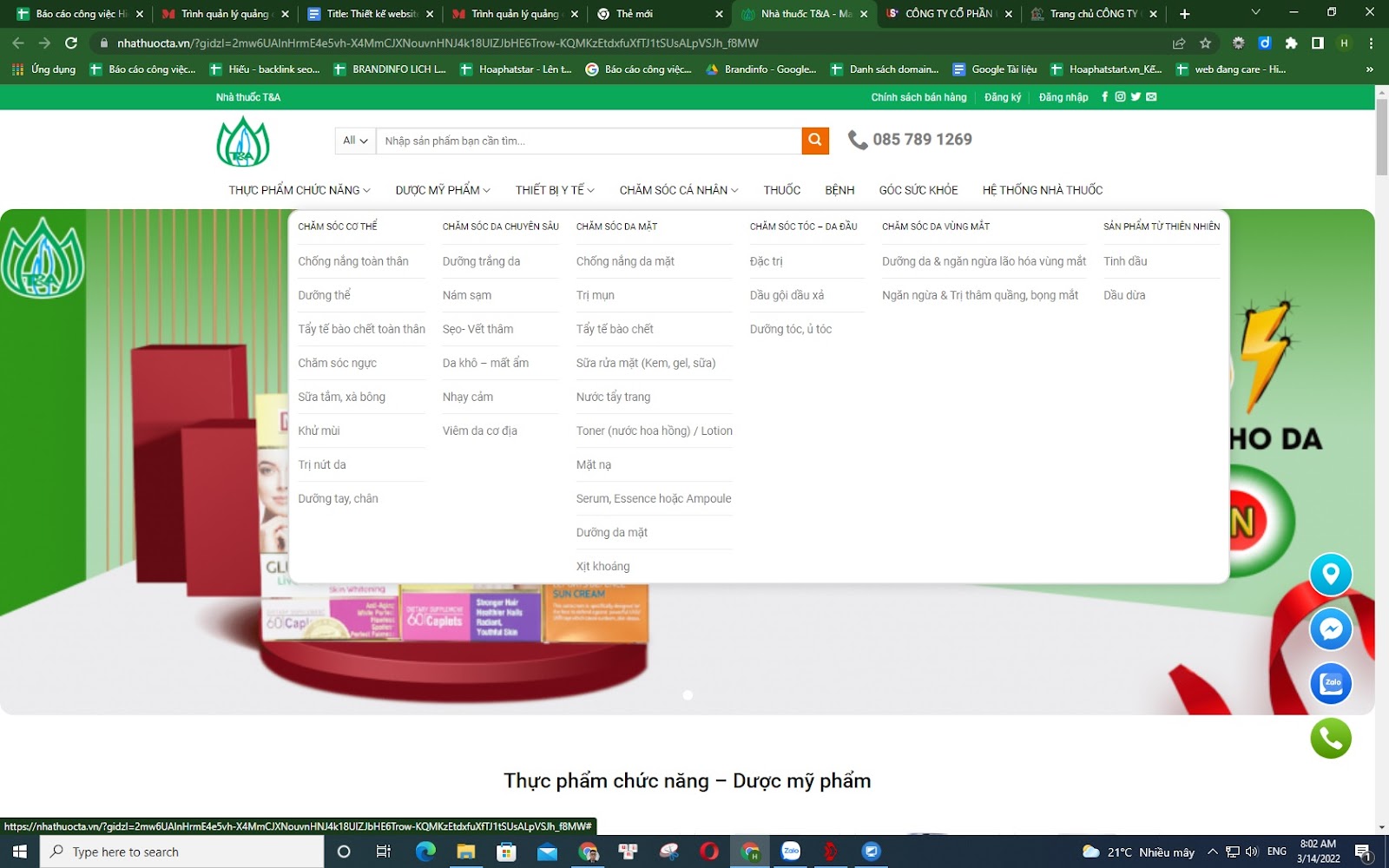Open the HỆ THỐNG NHÀ THUỐC menu item
The image size is (1389, 868).
1042,190
